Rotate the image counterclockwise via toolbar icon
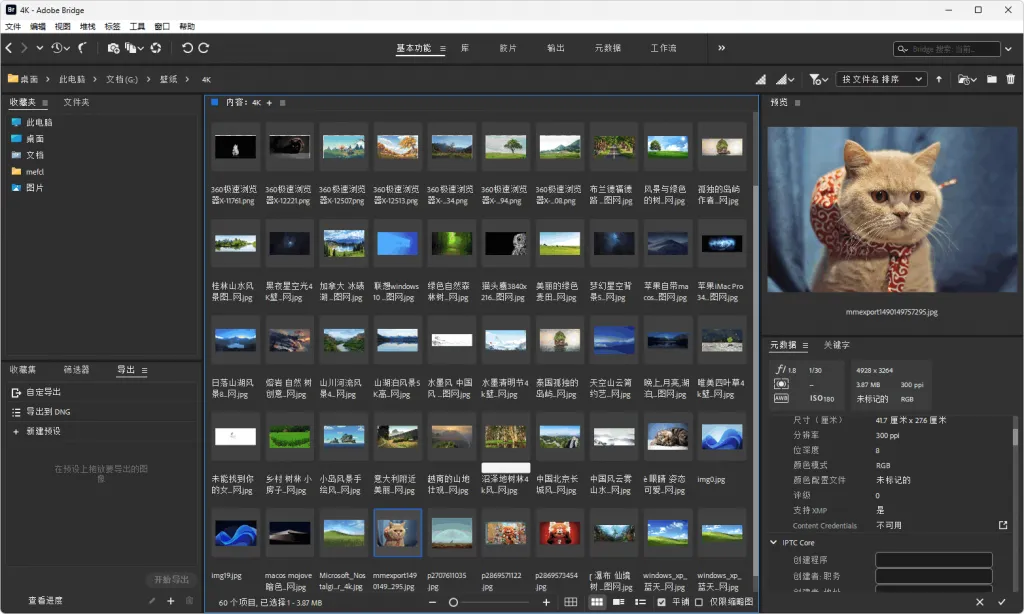1024x614 pixels. 189,48
